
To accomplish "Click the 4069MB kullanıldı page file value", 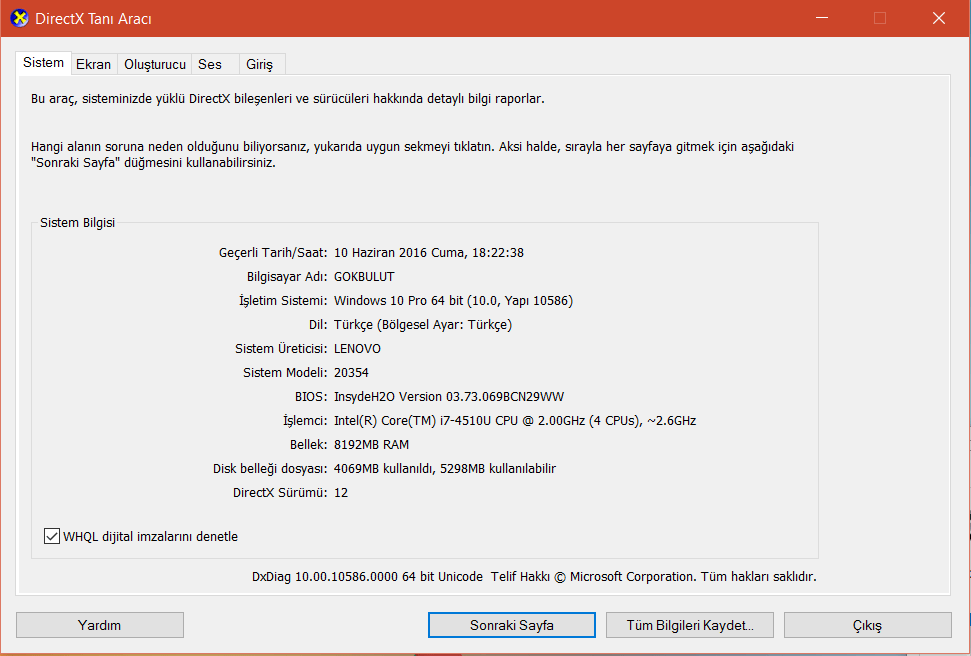I will tap(445, 469).
